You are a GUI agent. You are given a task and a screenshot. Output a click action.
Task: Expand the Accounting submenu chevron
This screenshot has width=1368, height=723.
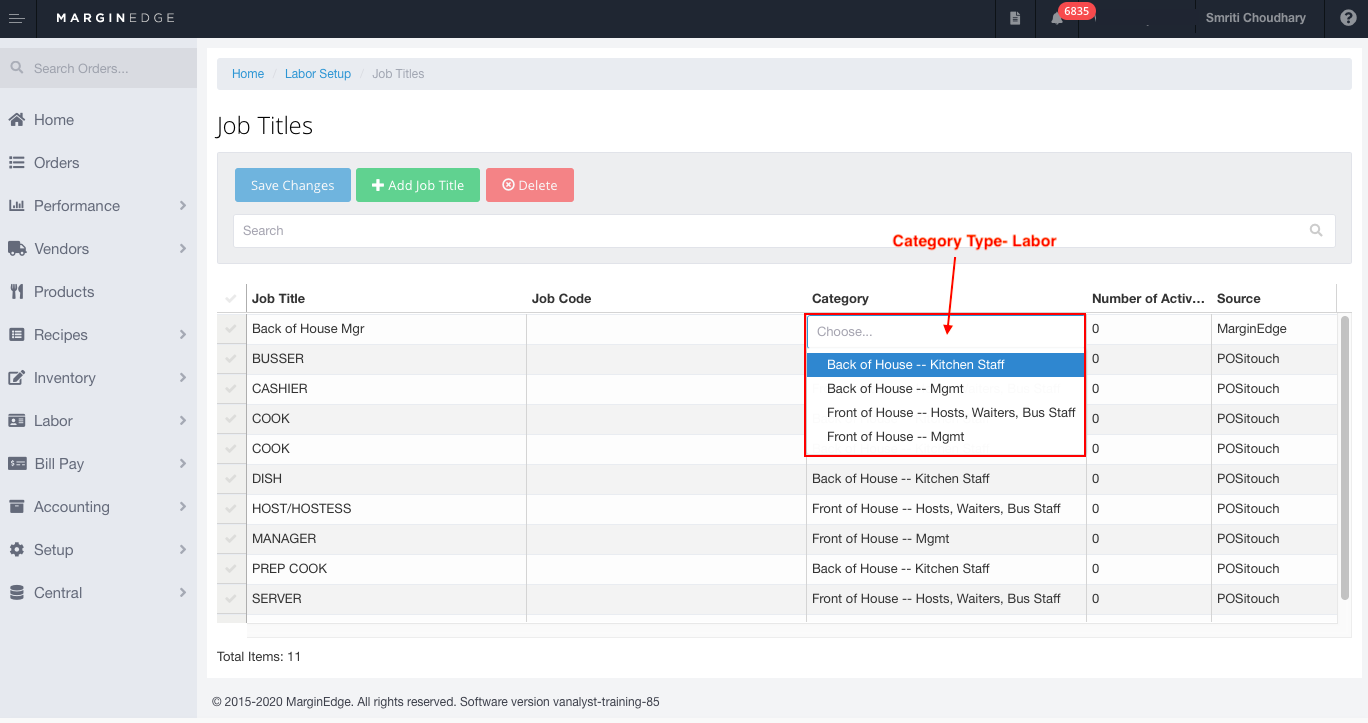[x=183, y=506]
